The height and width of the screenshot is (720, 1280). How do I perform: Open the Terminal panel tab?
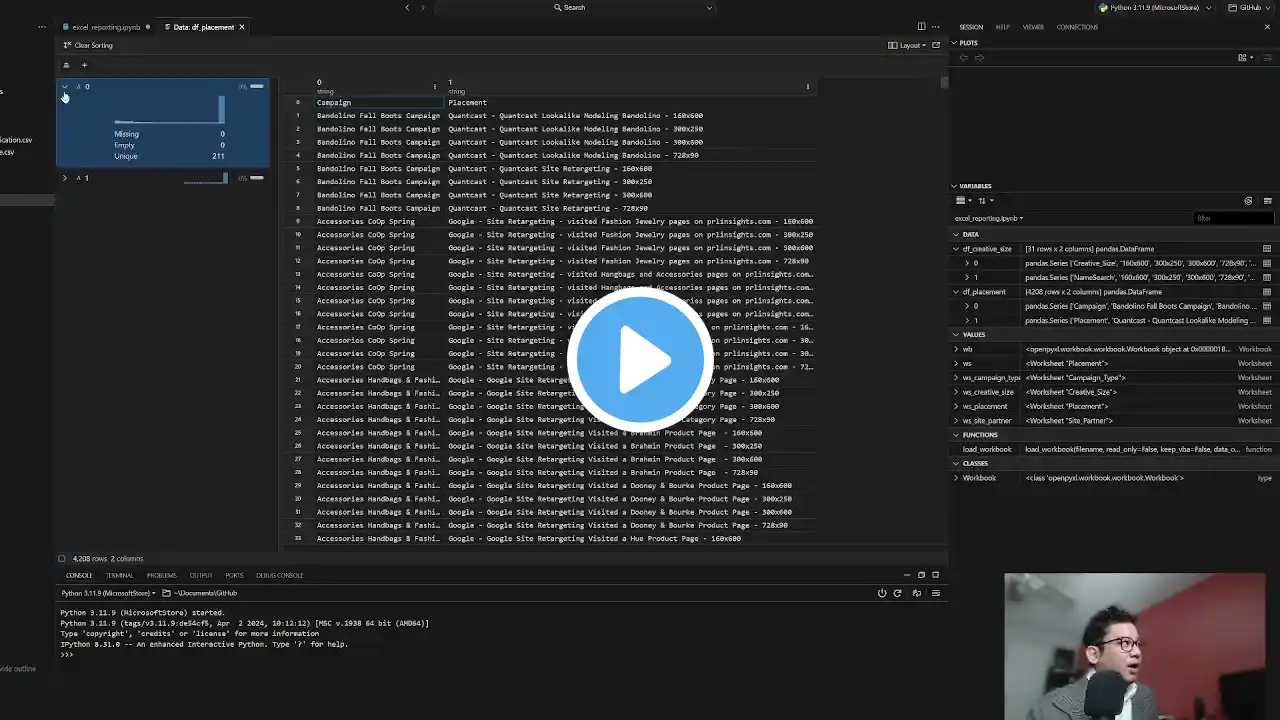coord(120,575)
